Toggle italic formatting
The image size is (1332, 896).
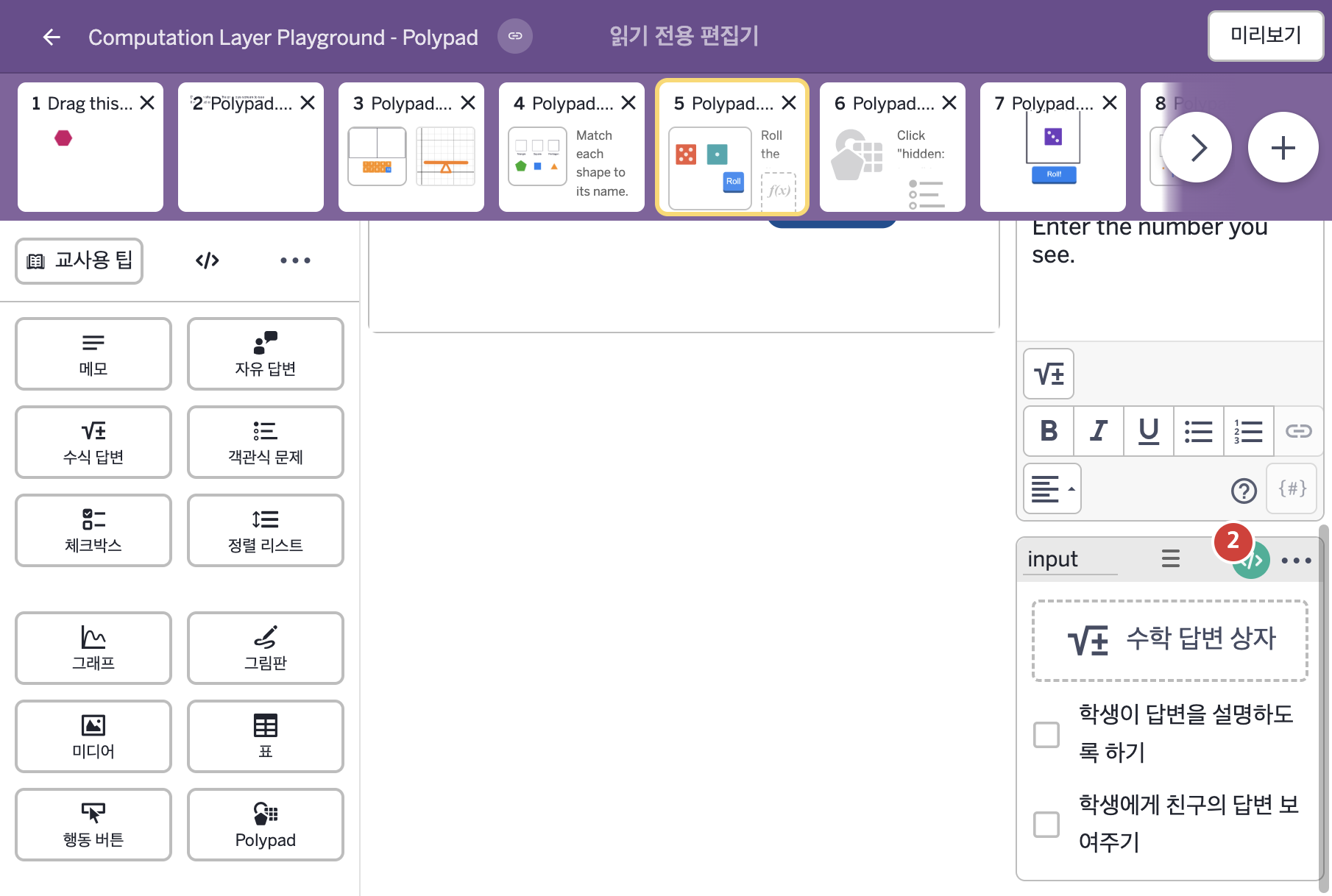coord(1099,431)
